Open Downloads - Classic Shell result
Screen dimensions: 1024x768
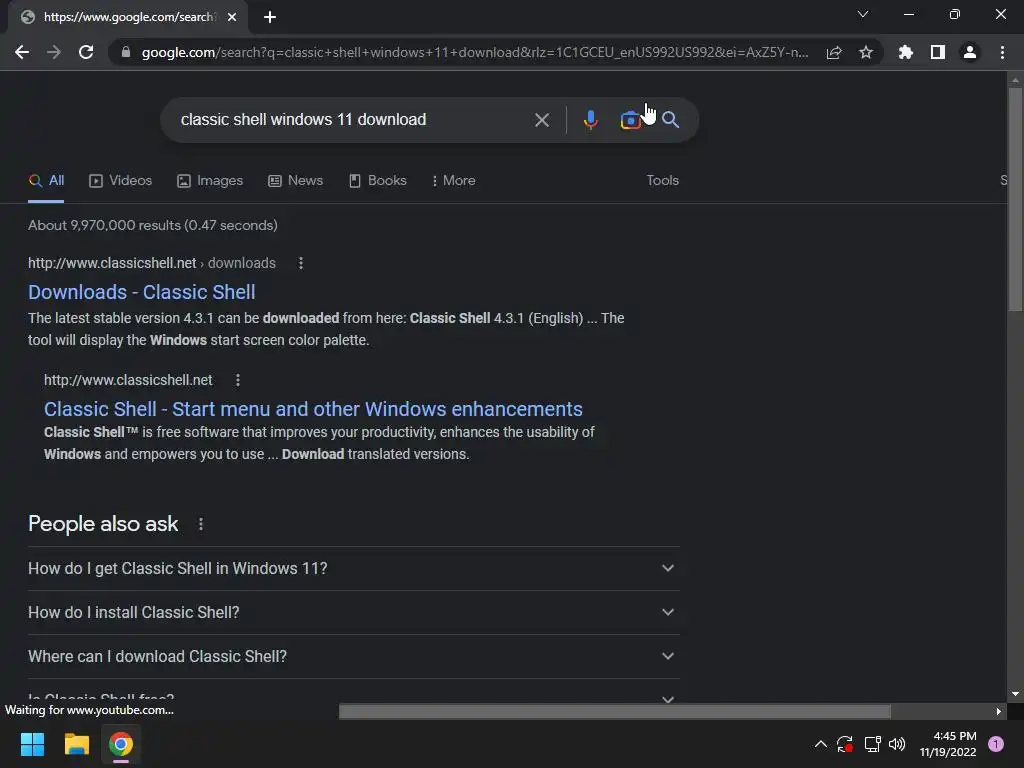(x=142, y=292)
